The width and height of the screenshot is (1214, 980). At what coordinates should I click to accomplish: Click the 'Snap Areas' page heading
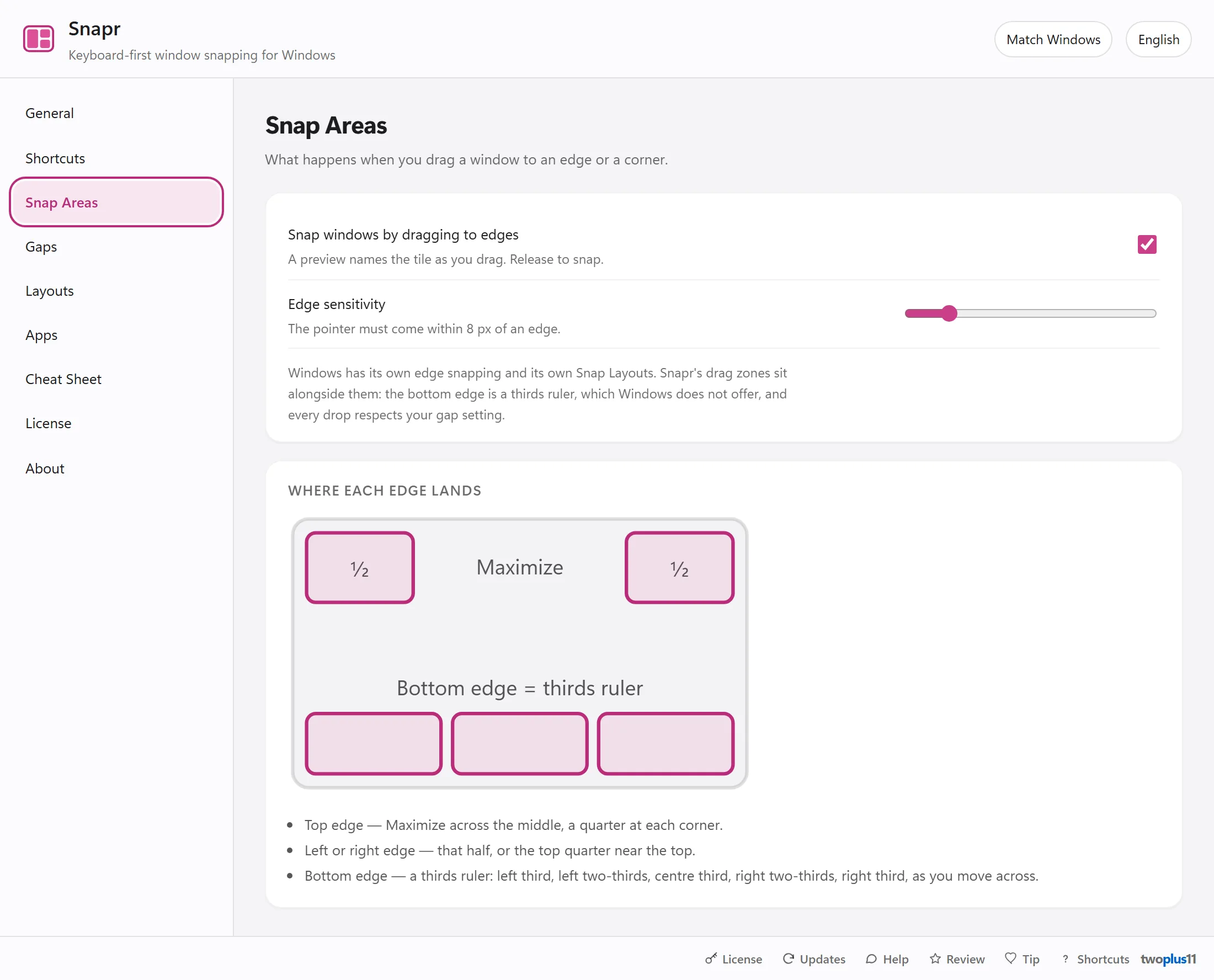[326, 125]
